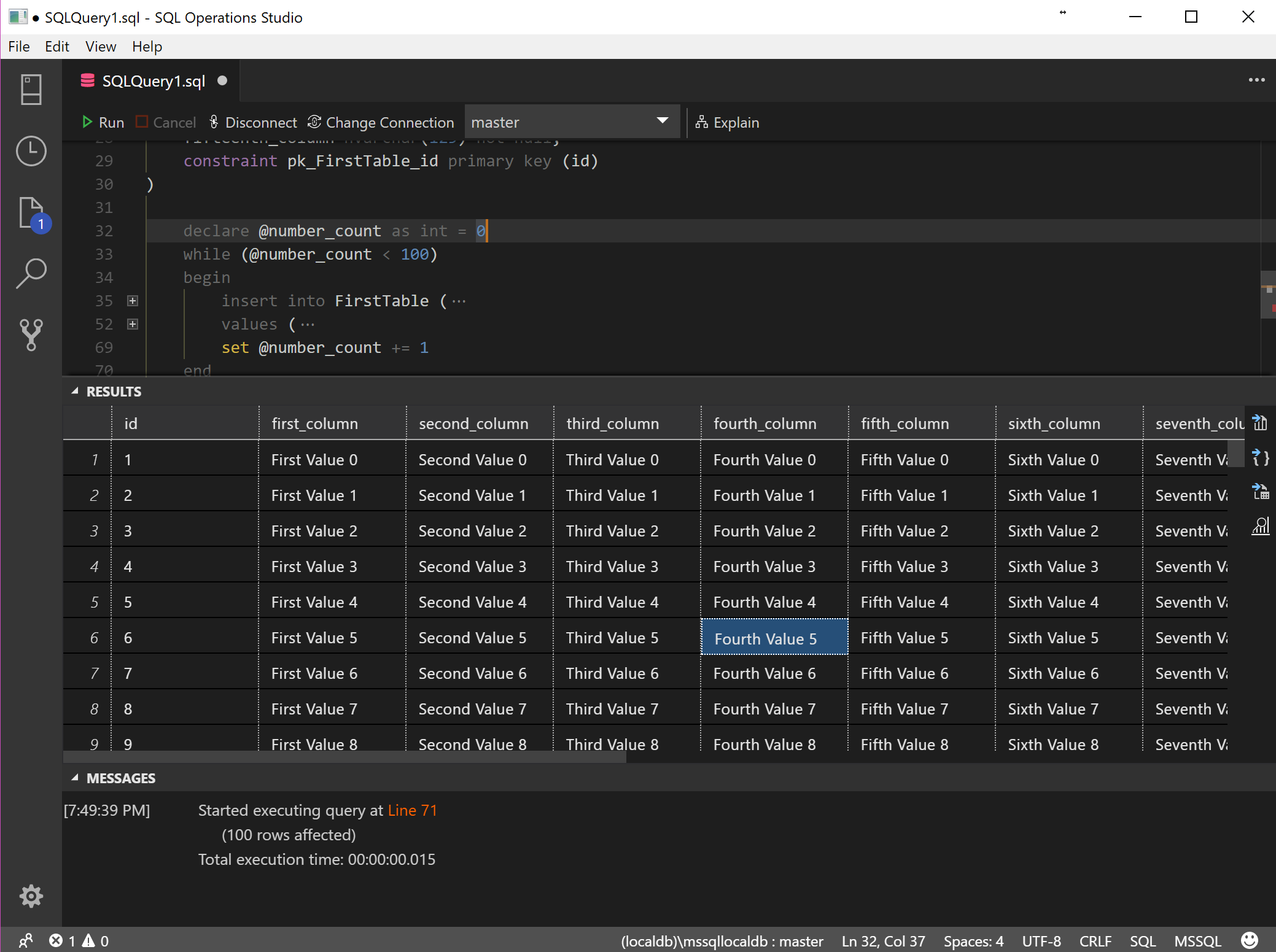Select the cell Fourth Value 5
This screenshot has height=952, width=1276.
point(774,638)
